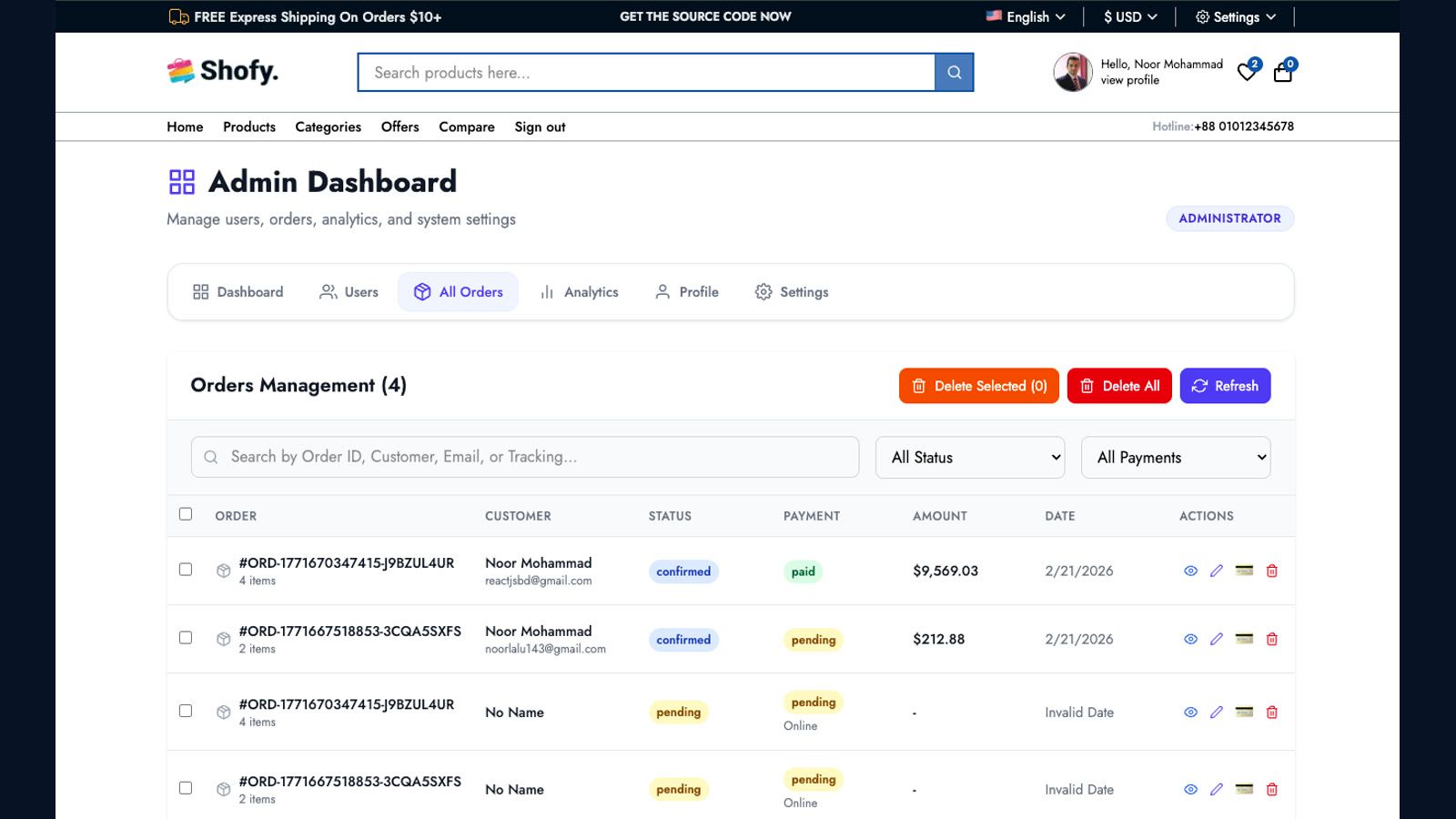Image resolution: width=1456 pixels, height=819 pixels.
Task: Delete the $212.88 order with trash icon
Action: [1272, 639]
